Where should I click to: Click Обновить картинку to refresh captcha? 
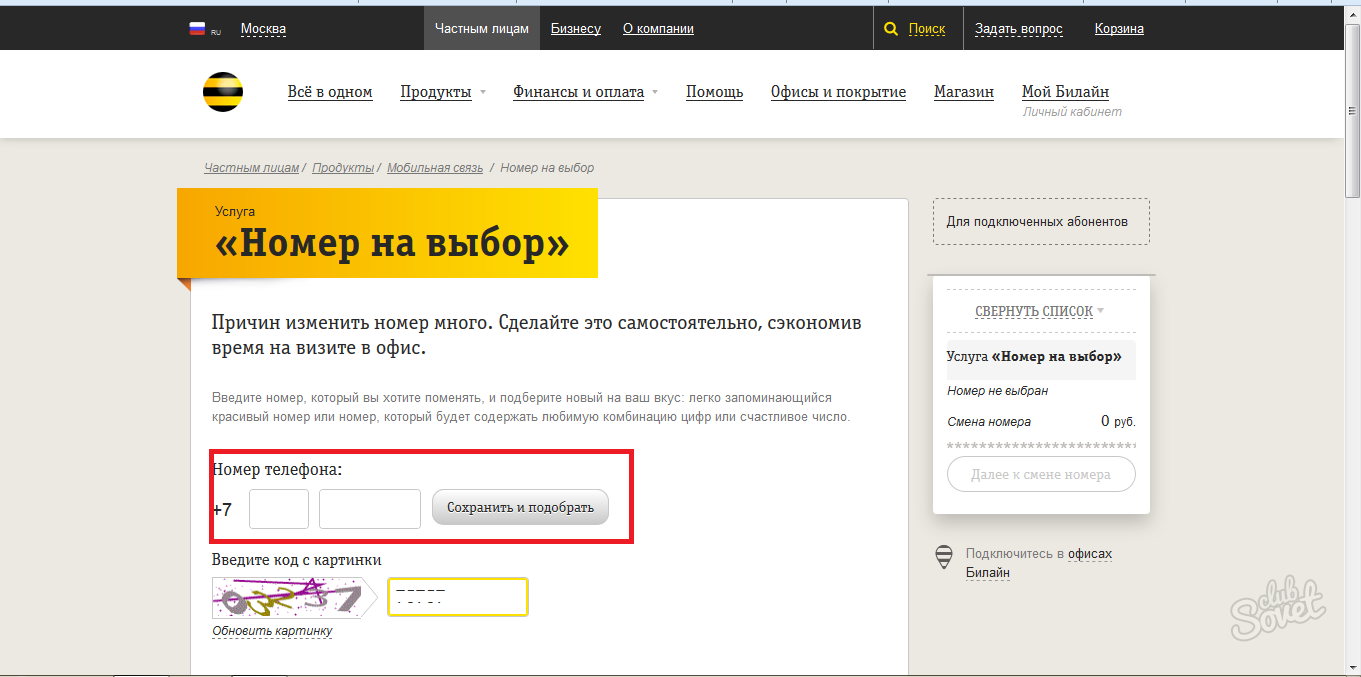point(272,631)
